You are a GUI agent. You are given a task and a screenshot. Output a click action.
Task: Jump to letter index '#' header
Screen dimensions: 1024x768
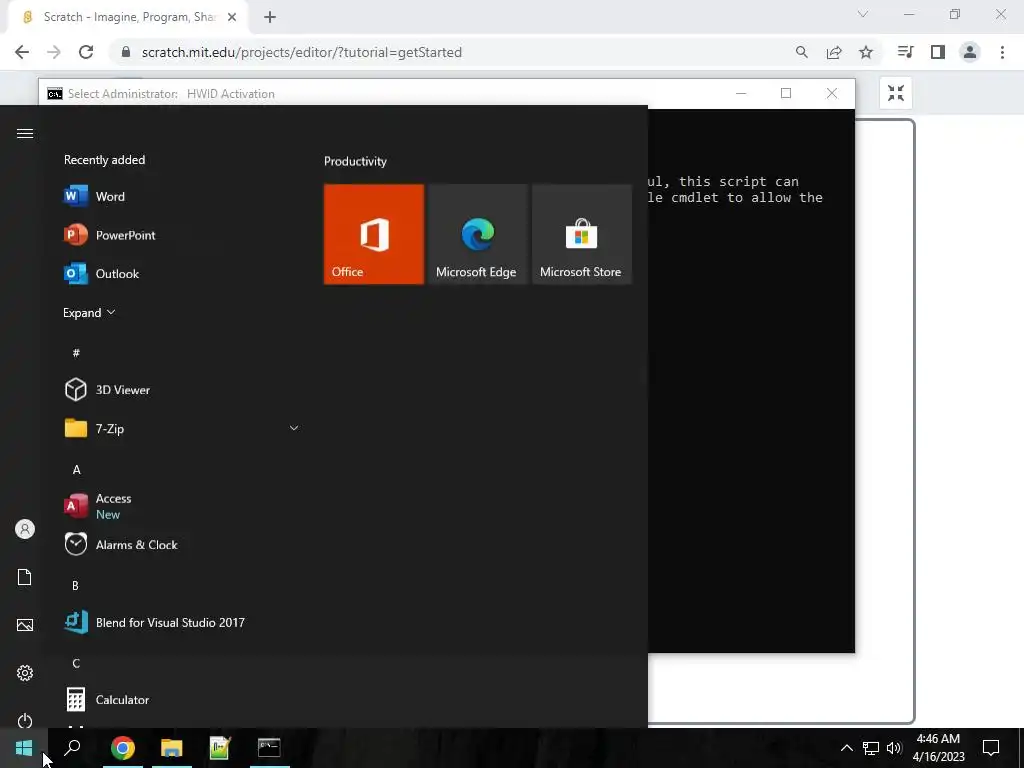[x=76, y=353]
